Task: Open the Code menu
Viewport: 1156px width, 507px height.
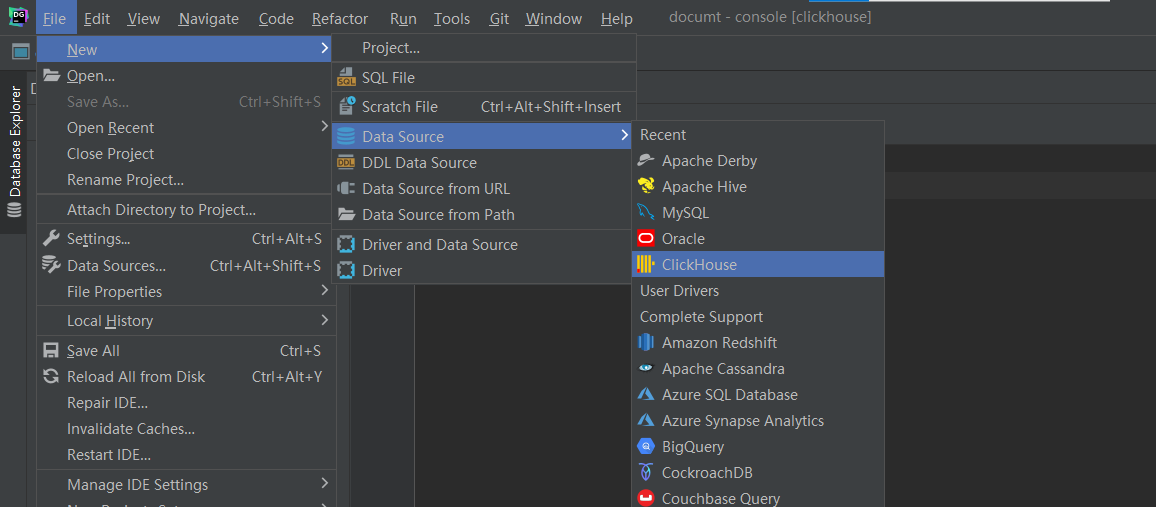Action: (x=276, y=18)
